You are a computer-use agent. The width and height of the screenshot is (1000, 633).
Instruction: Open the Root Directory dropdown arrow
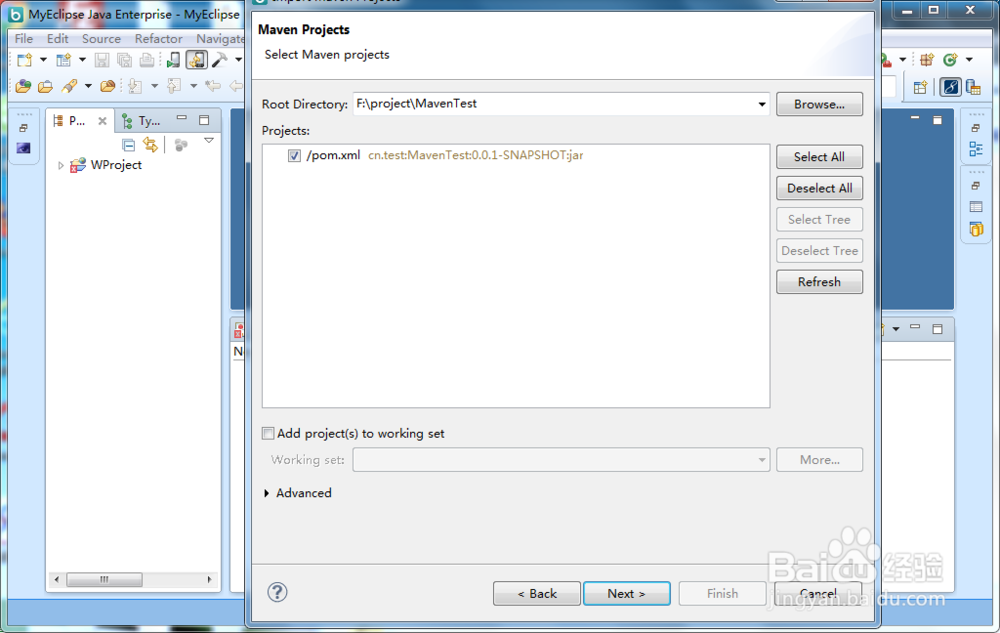tap(761, 104)
